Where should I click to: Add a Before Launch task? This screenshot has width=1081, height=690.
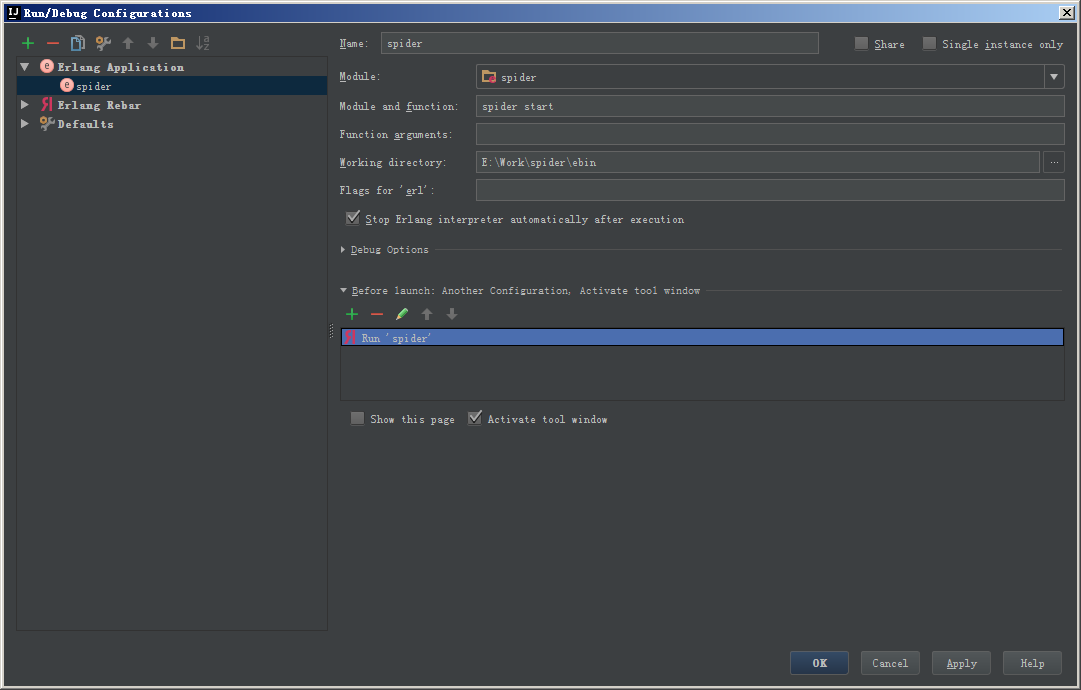351,314
